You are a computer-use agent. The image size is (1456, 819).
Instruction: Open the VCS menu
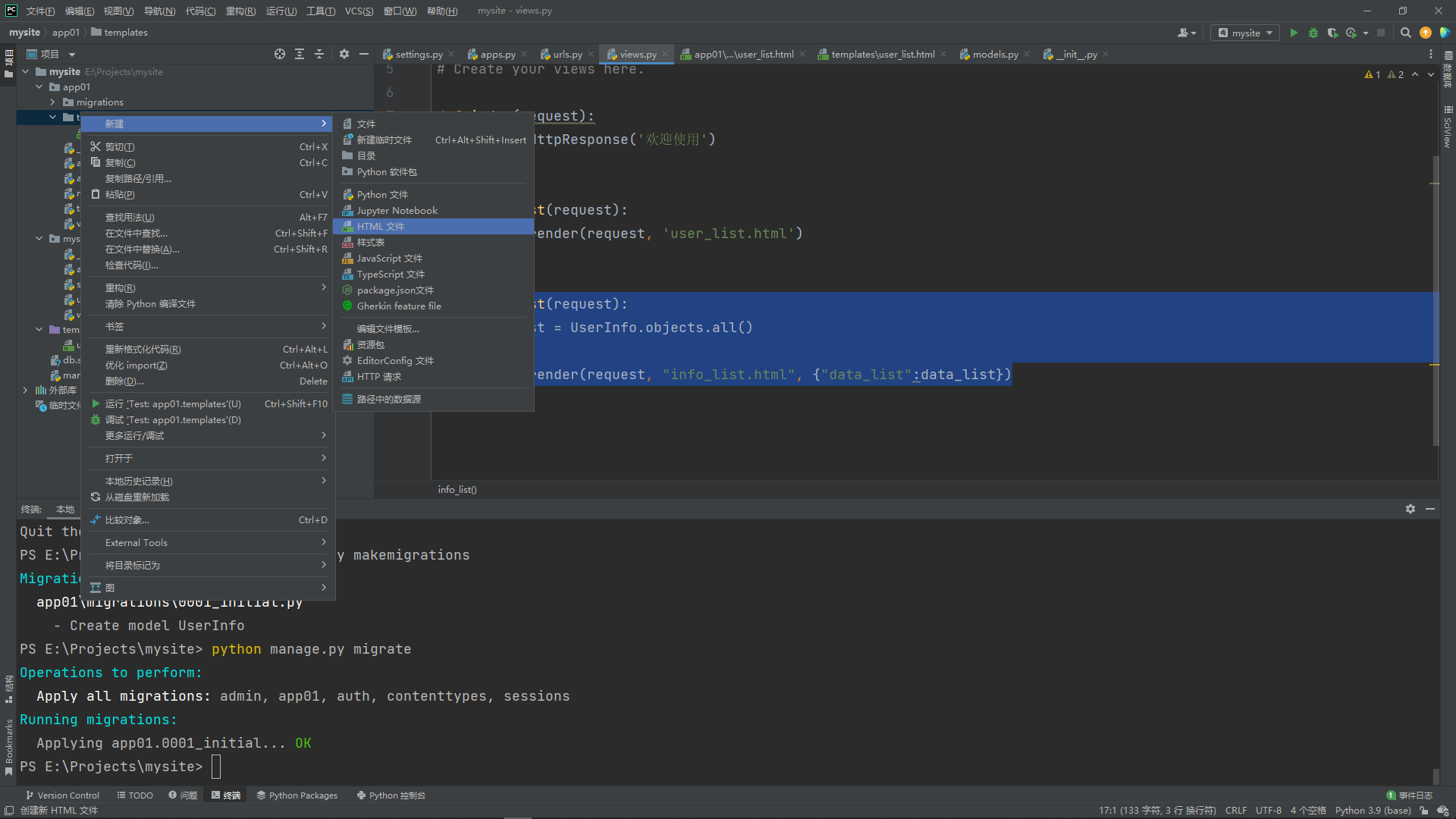(359, 11)
